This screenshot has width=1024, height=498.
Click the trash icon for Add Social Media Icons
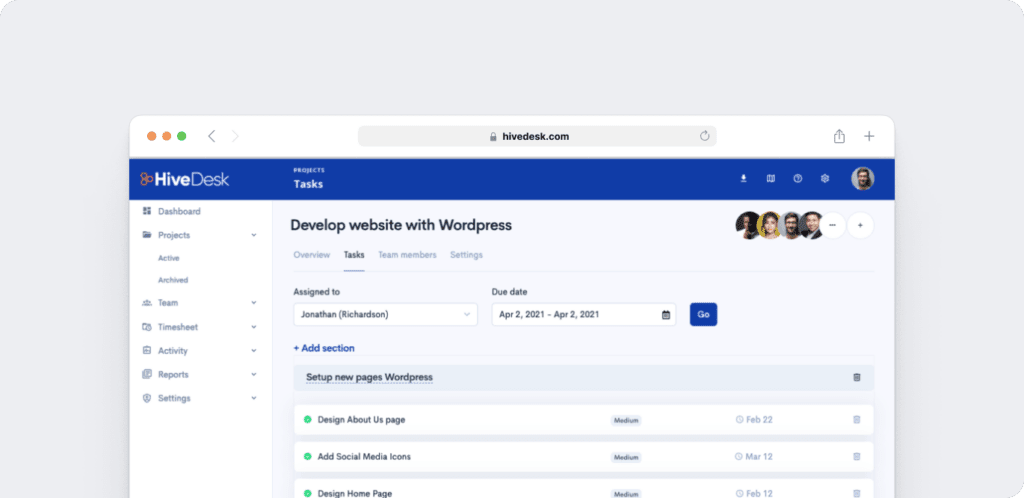click(x=856, y=457)
